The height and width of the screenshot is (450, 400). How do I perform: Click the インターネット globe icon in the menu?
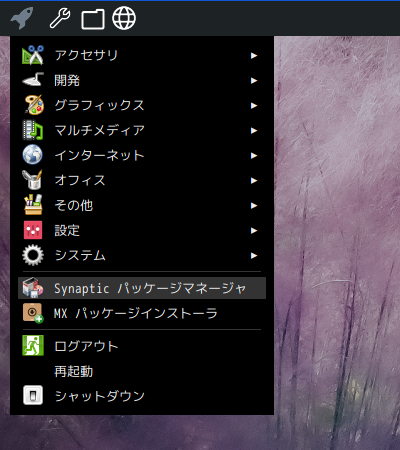[x=33, y=155]
